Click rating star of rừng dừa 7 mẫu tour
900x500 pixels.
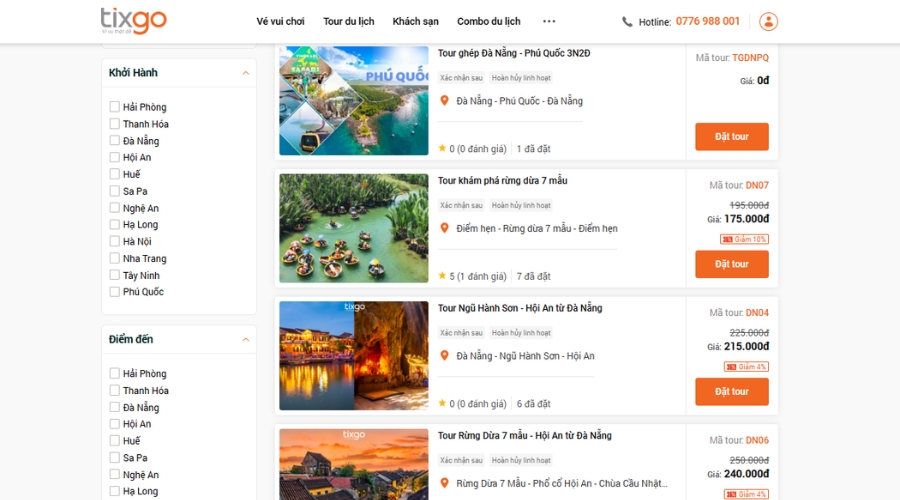click(442, 276)
